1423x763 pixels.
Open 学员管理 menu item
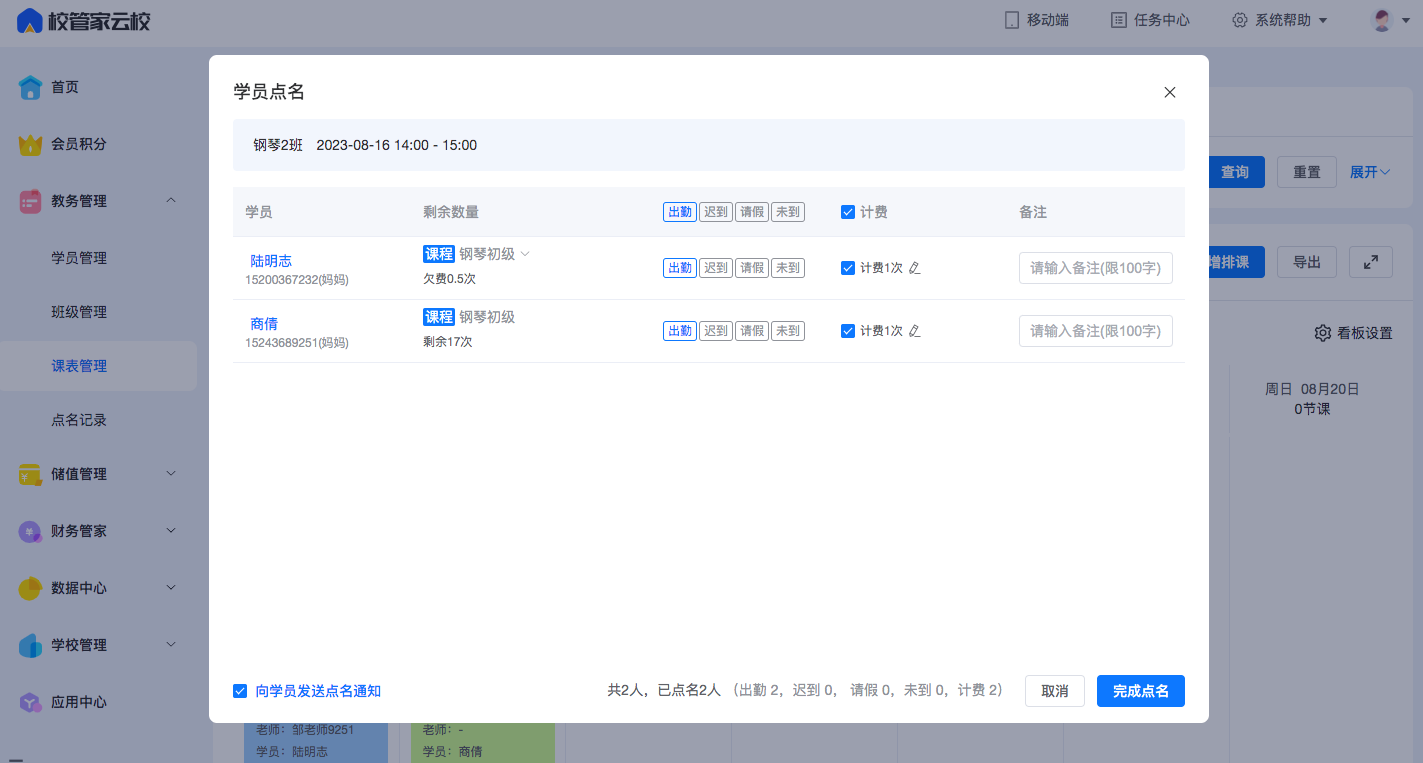click(x=79, y=258)
